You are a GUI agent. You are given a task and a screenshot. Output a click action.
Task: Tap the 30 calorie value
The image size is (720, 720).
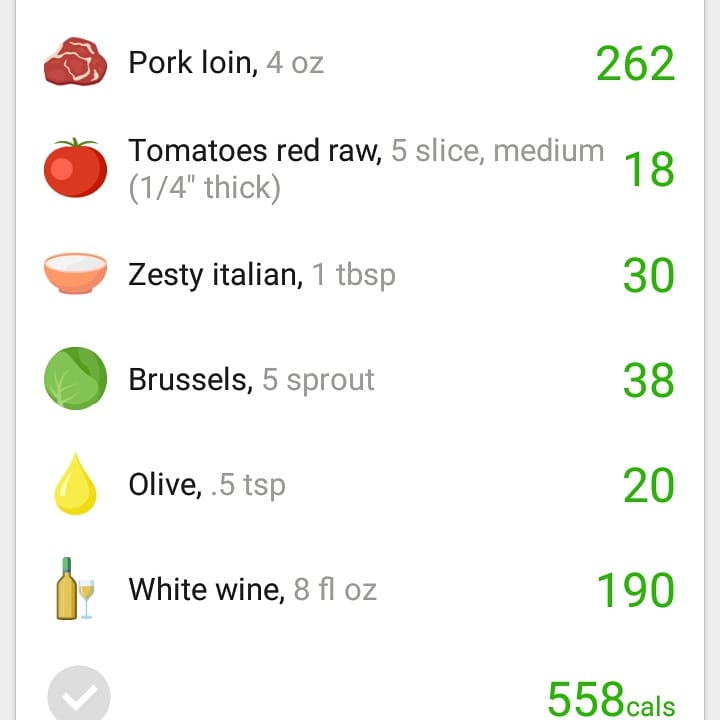pos(648,275)
